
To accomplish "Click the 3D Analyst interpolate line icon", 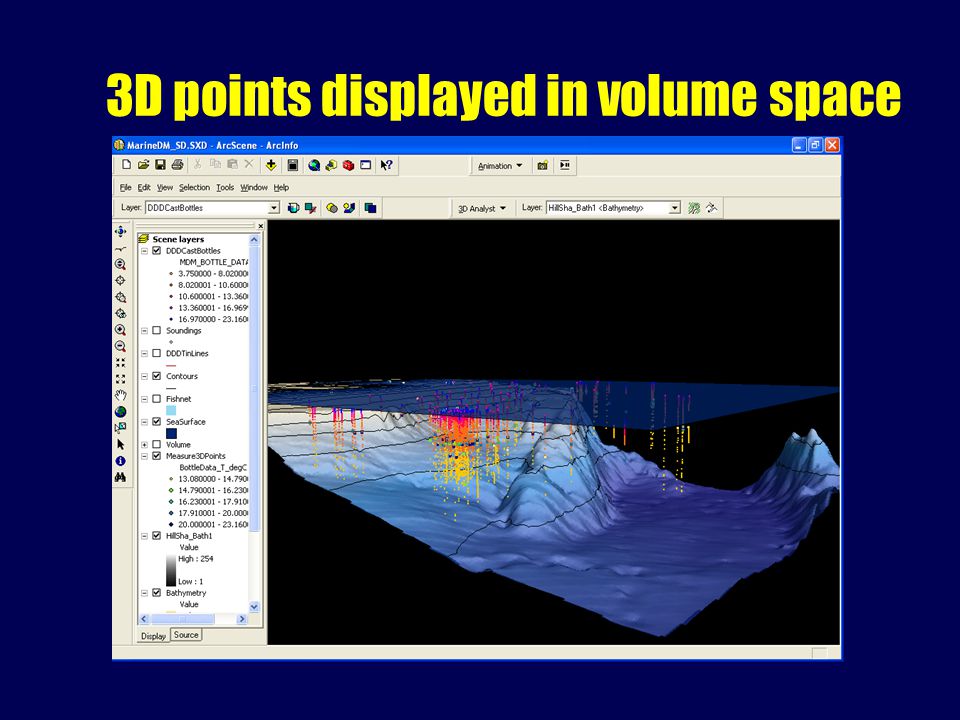I will 694,208.
